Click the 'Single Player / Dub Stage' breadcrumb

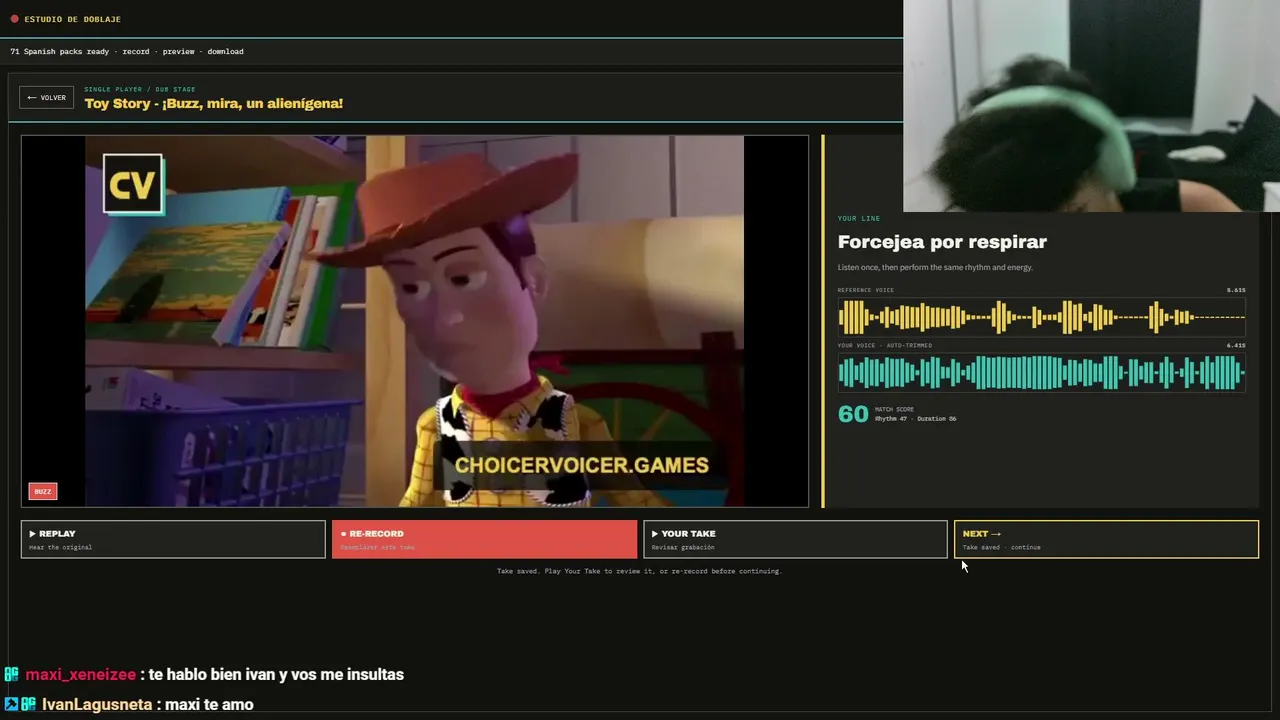click(140, 89)
